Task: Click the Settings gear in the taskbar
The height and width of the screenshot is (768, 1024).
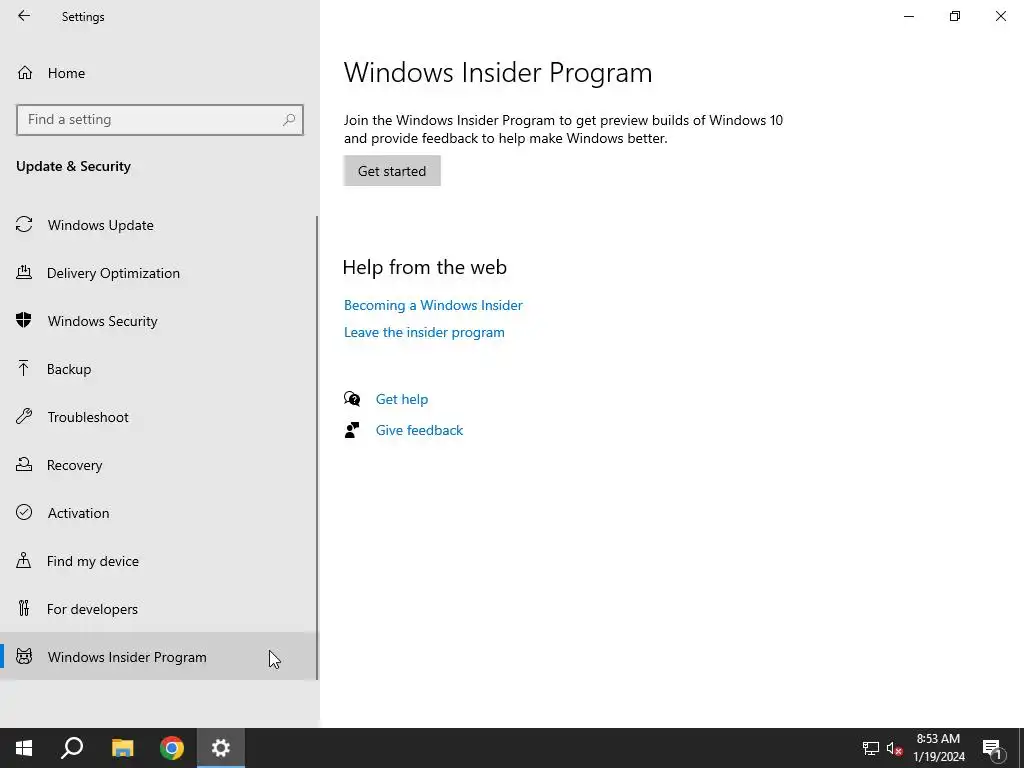Action: pyautogui.click(x=221, y=748)
